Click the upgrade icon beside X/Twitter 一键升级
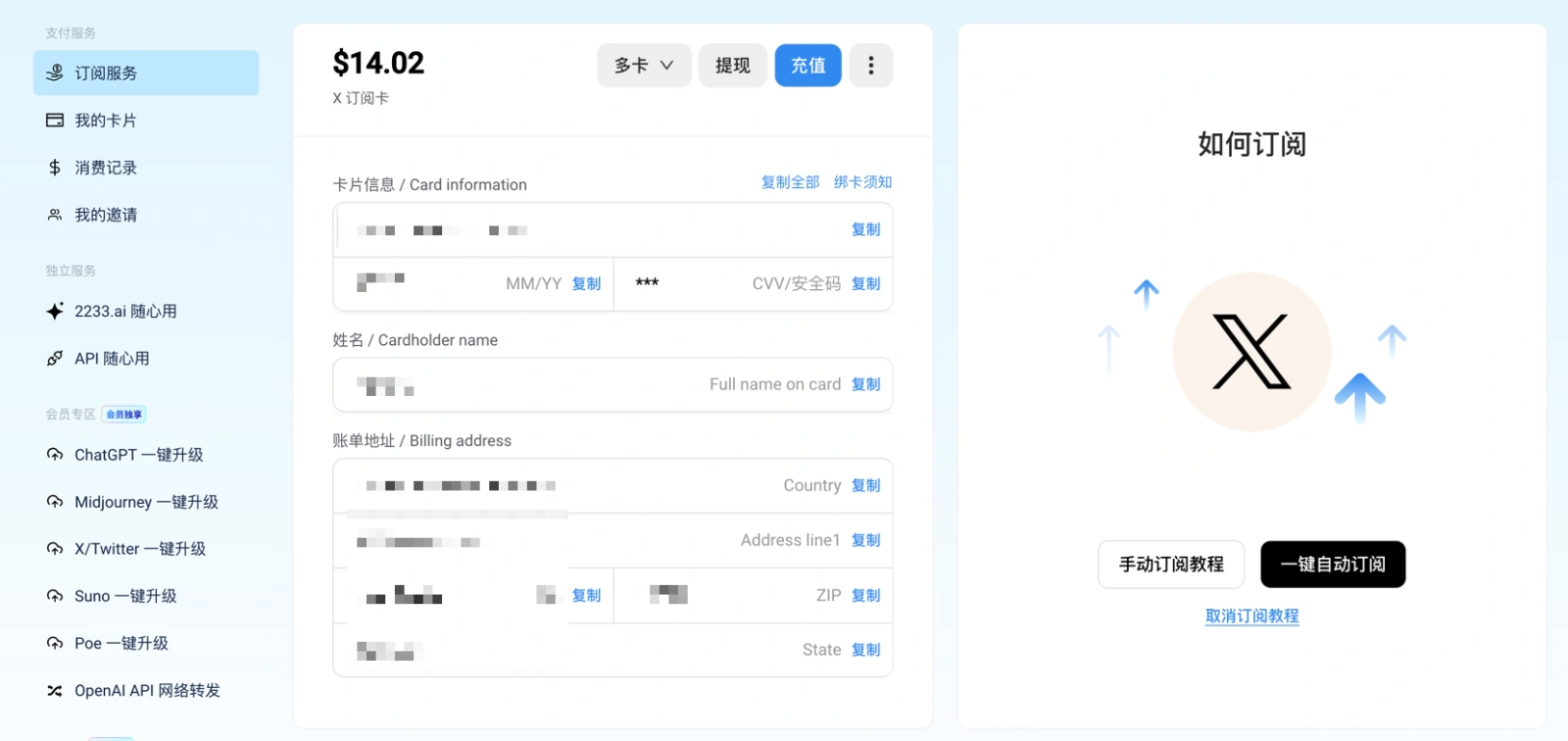1568x741 pixels. click(55, 549)
